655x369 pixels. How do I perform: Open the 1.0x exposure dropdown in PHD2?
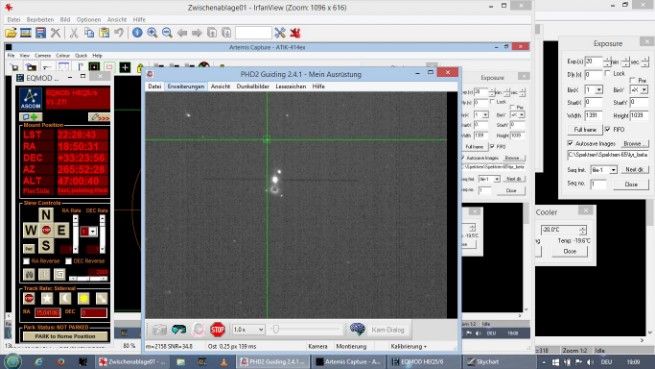(x=248, y=330)
